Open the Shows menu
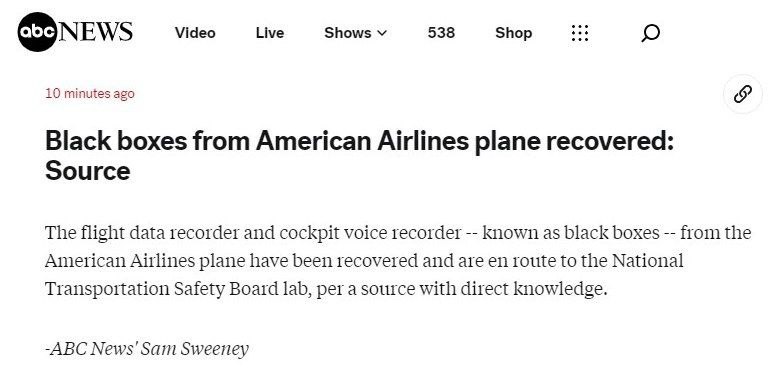Screen dimensions: 771x387 [356, 33]
